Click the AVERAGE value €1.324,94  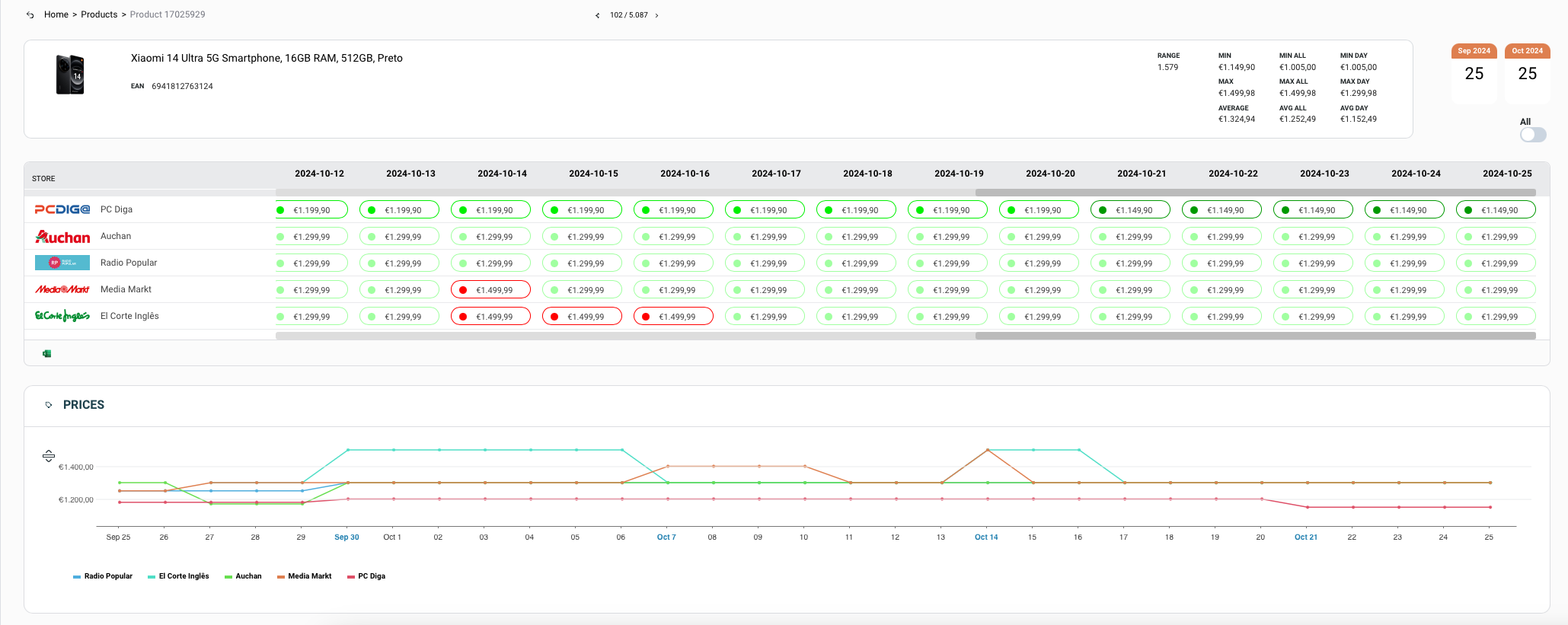1237,119
